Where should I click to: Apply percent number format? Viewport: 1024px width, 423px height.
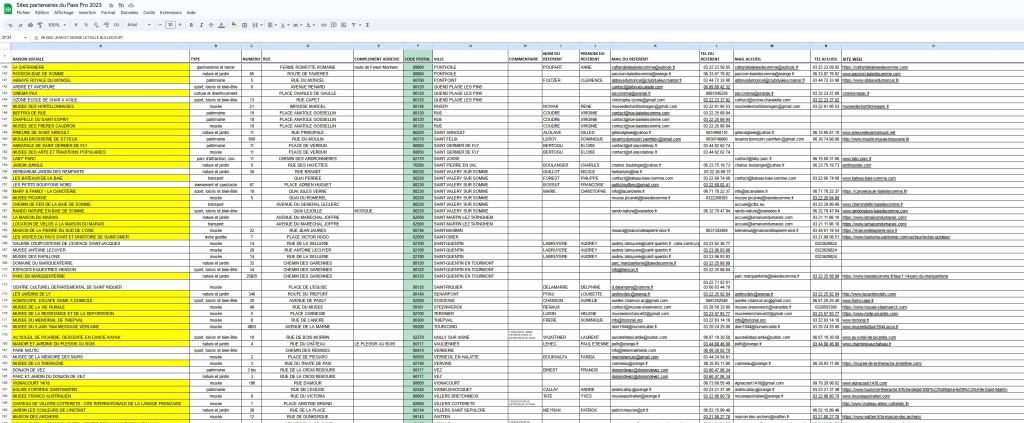86,25
